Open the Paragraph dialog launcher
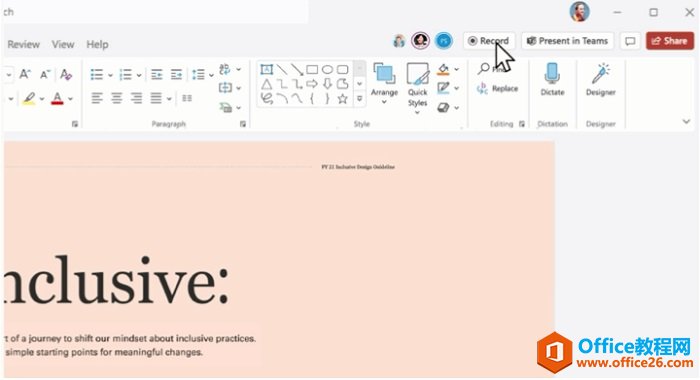Screen dimensions: 700x380 point(243,124)
